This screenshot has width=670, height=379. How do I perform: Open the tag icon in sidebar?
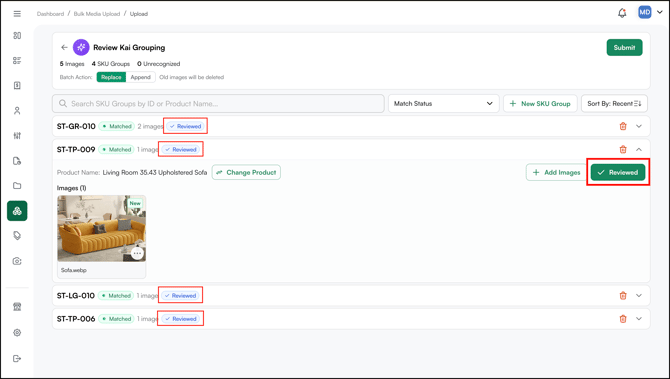[x=17, y=235]
